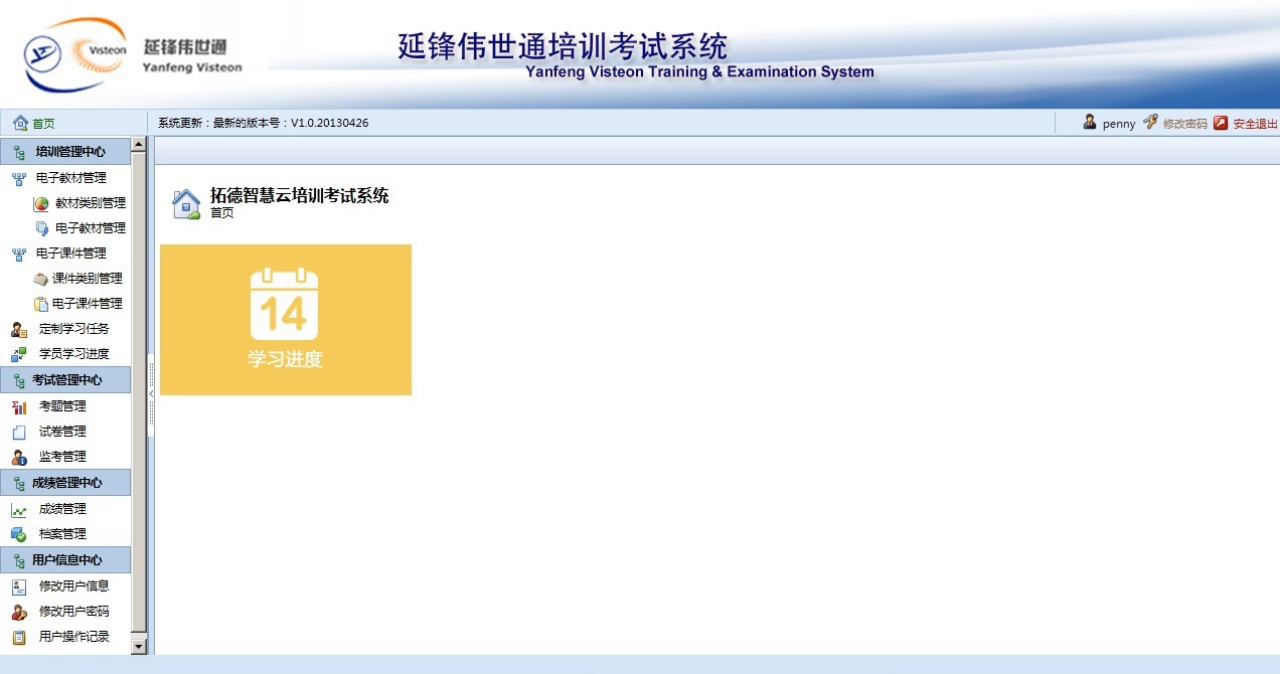Open 学员学习进度
The height and width of the screenshot is (674, 1280).
coord(74,354)
